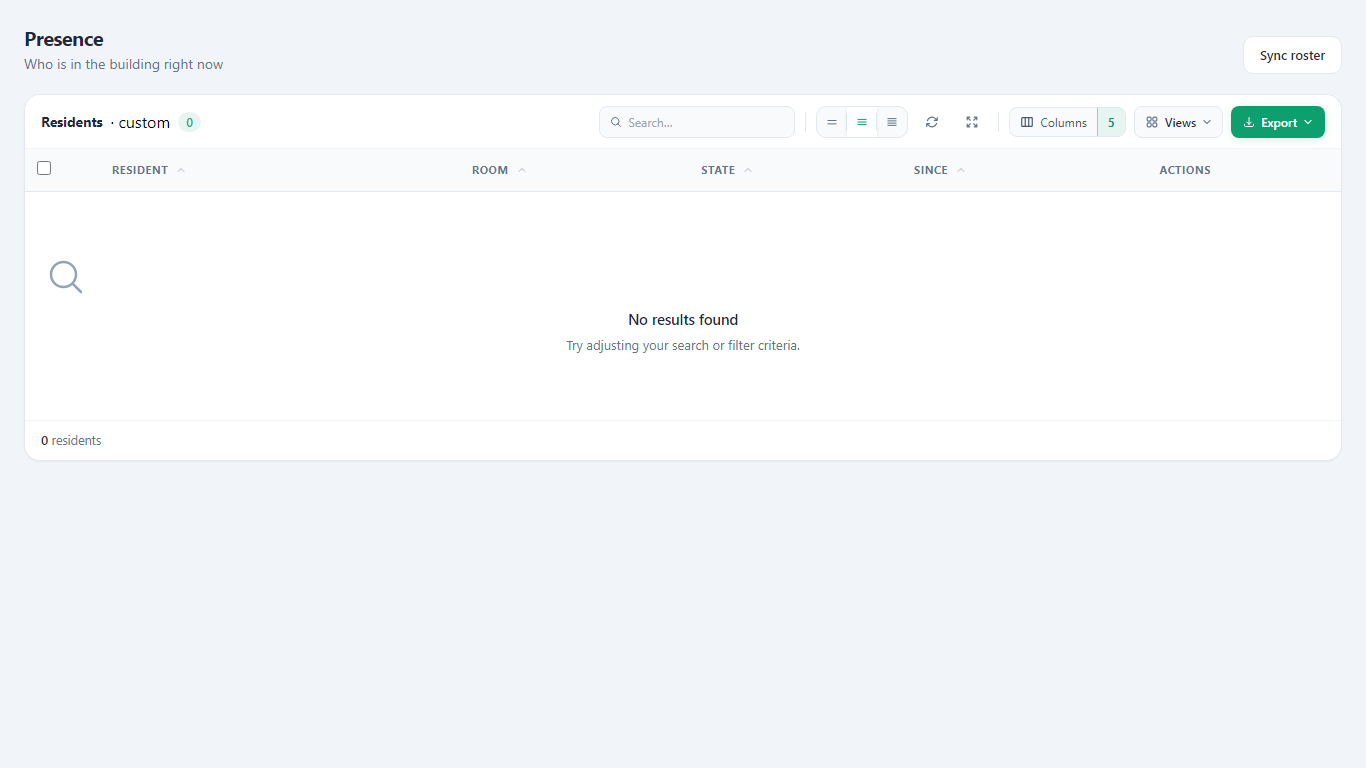Tick the select-all residents checkbox
This screenshot has width=1366, height=768.
44,168
